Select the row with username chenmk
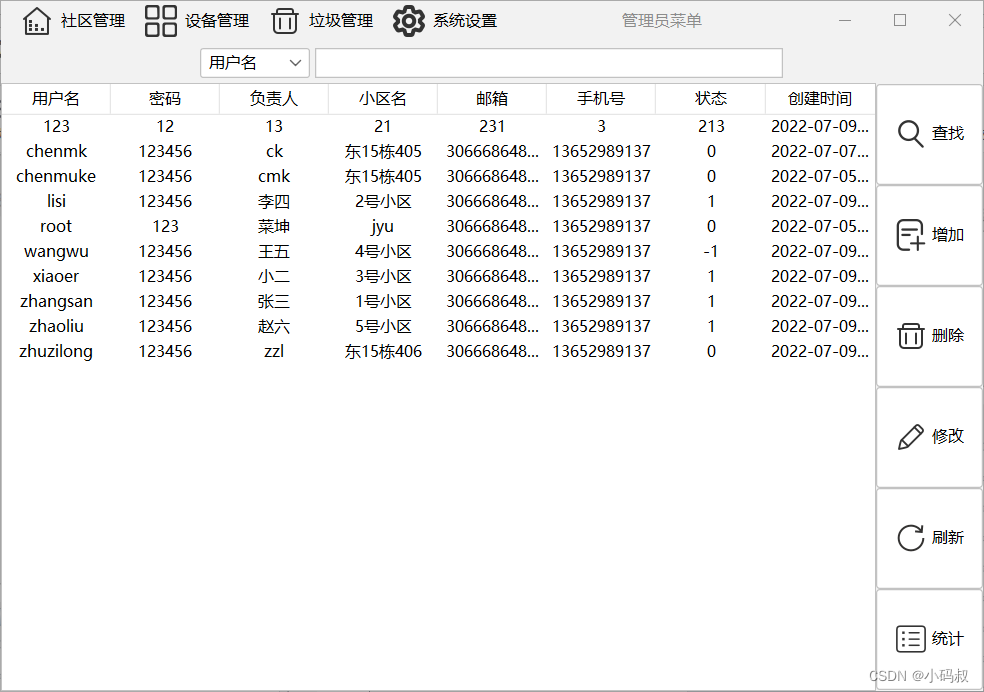 (x=438, y=151)
